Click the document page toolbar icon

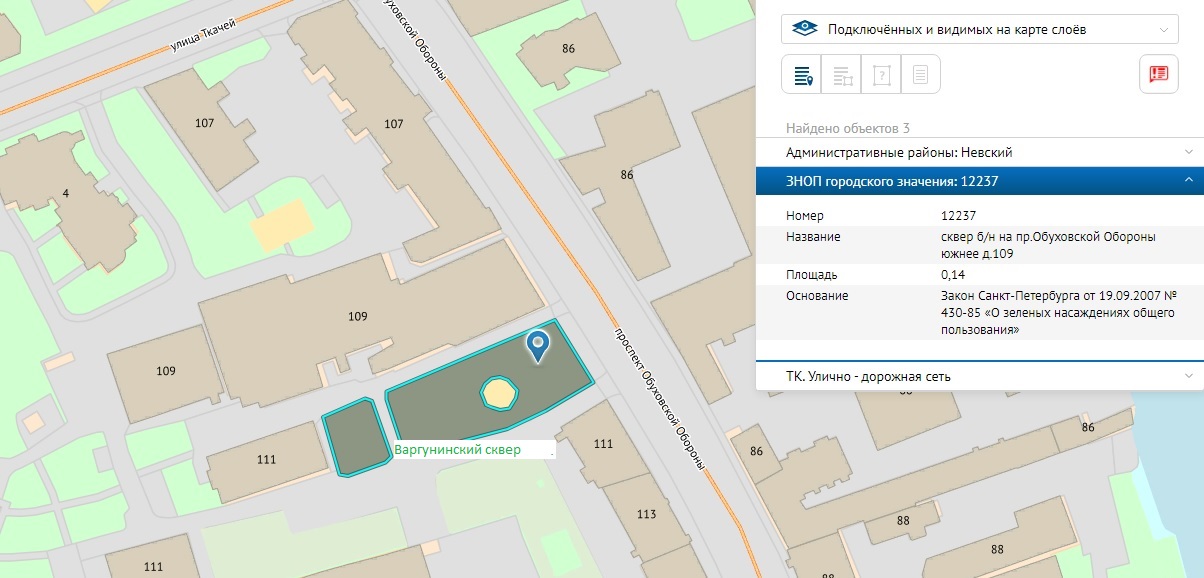(921, 75)
